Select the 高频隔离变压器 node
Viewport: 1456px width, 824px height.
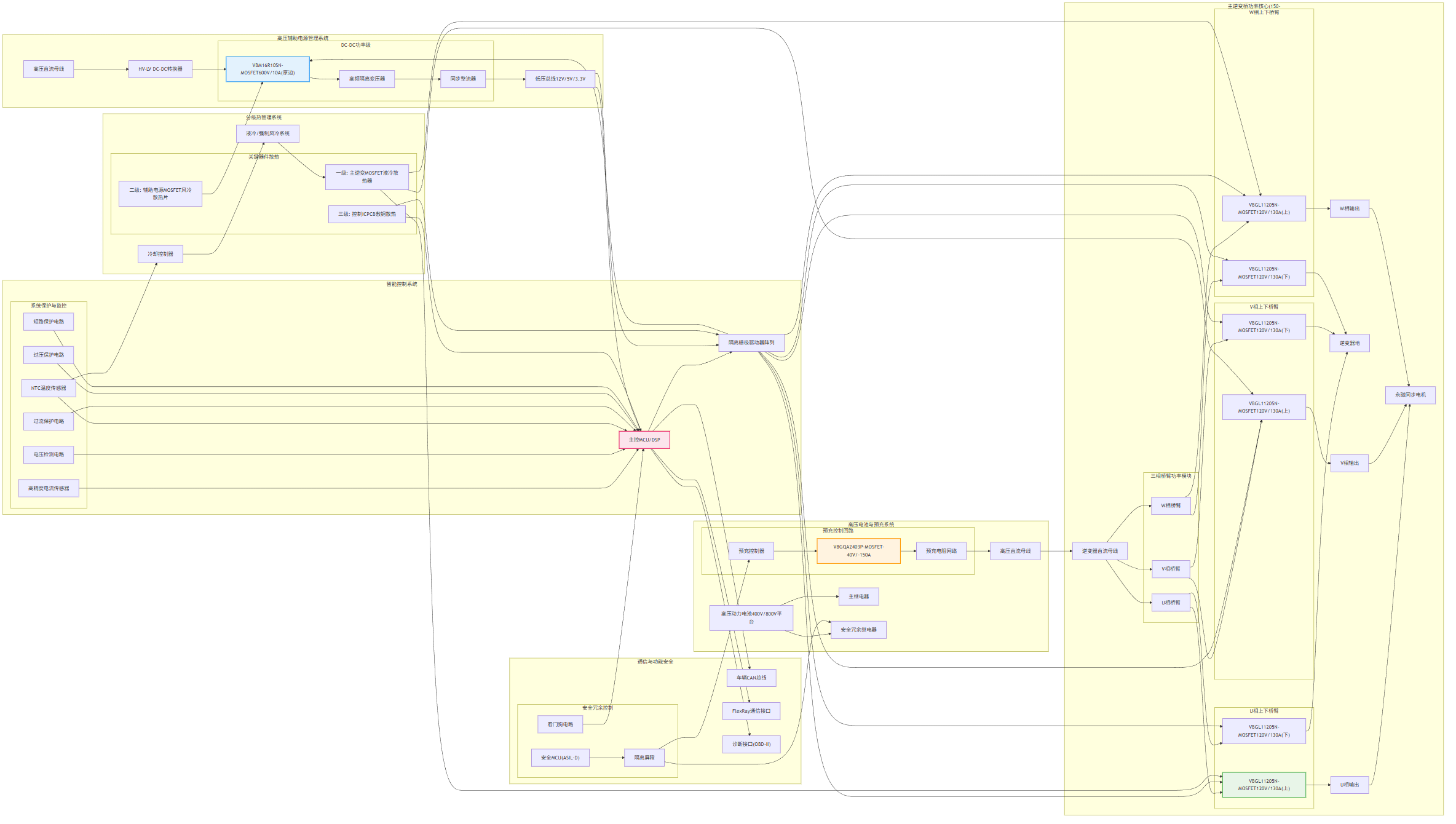pos(367,79)
